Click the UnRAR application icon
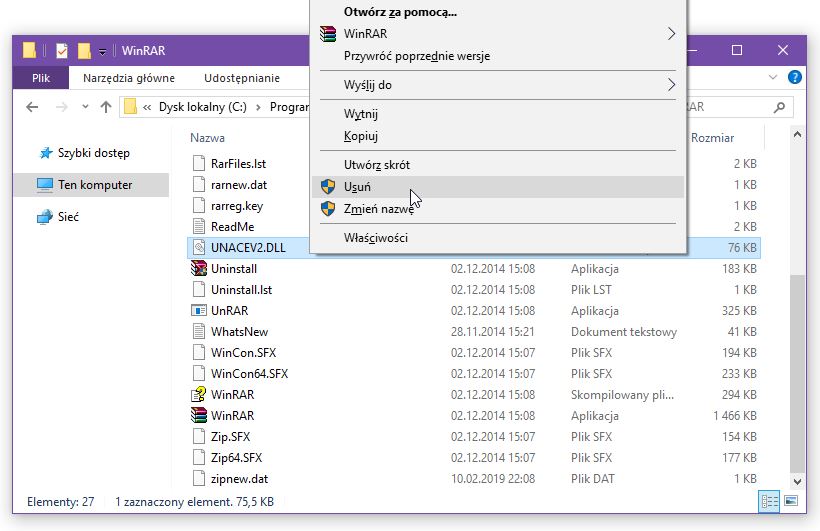 199,311
